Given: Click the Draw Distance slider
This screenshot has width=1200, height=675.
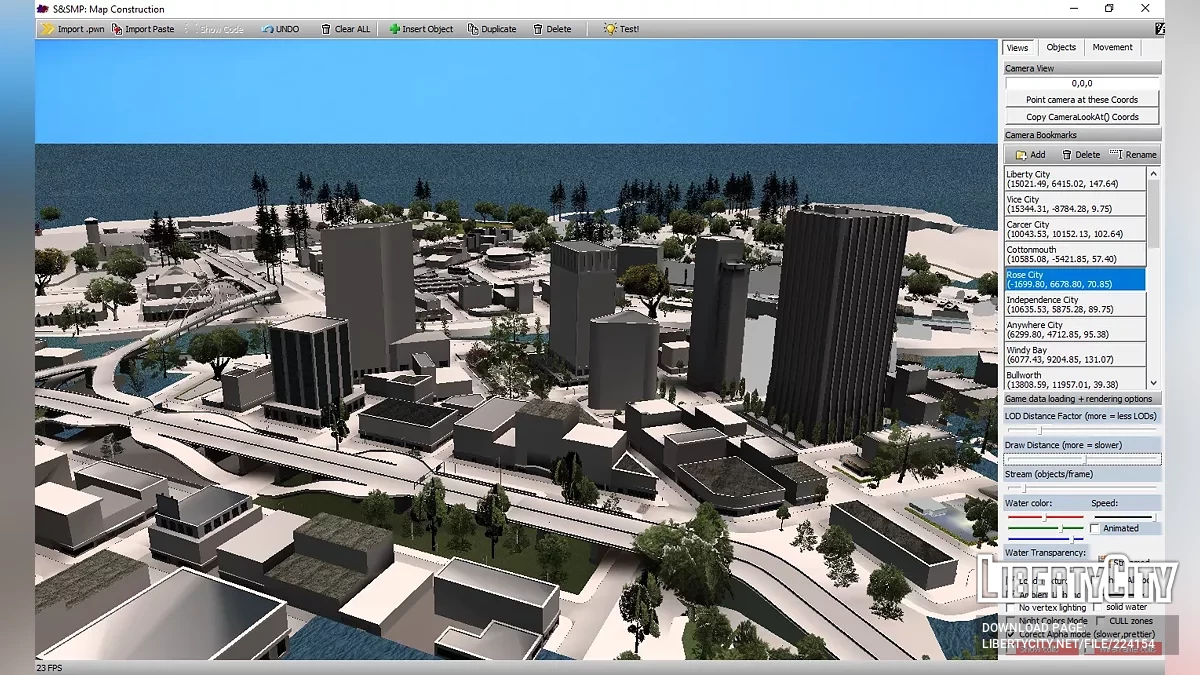Looking at the screenshot, I should (x=1083, y=460).
